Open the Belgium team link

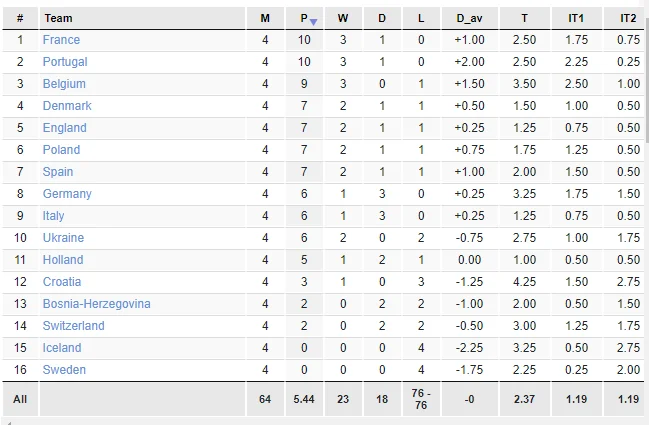(x=64, y=84)
